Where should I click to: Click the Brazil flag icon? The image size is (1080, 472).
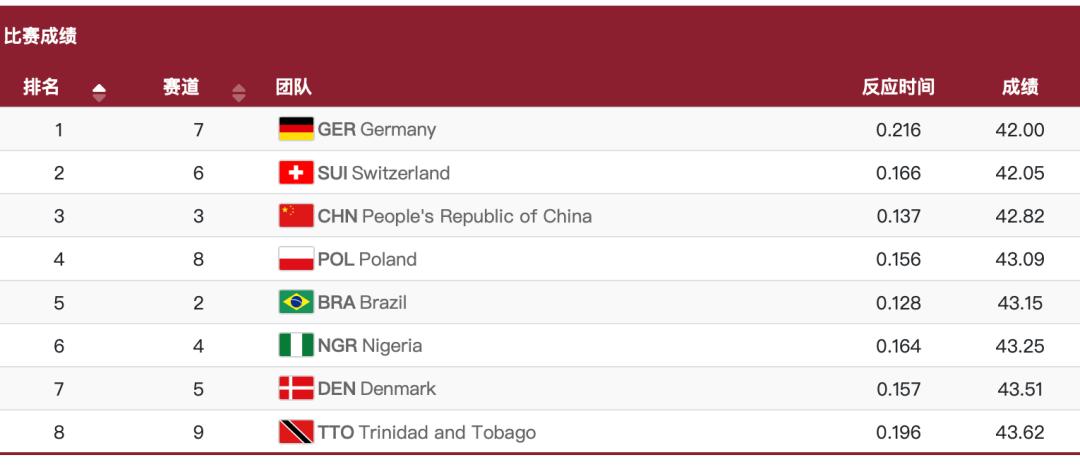(x=296, y=302)
